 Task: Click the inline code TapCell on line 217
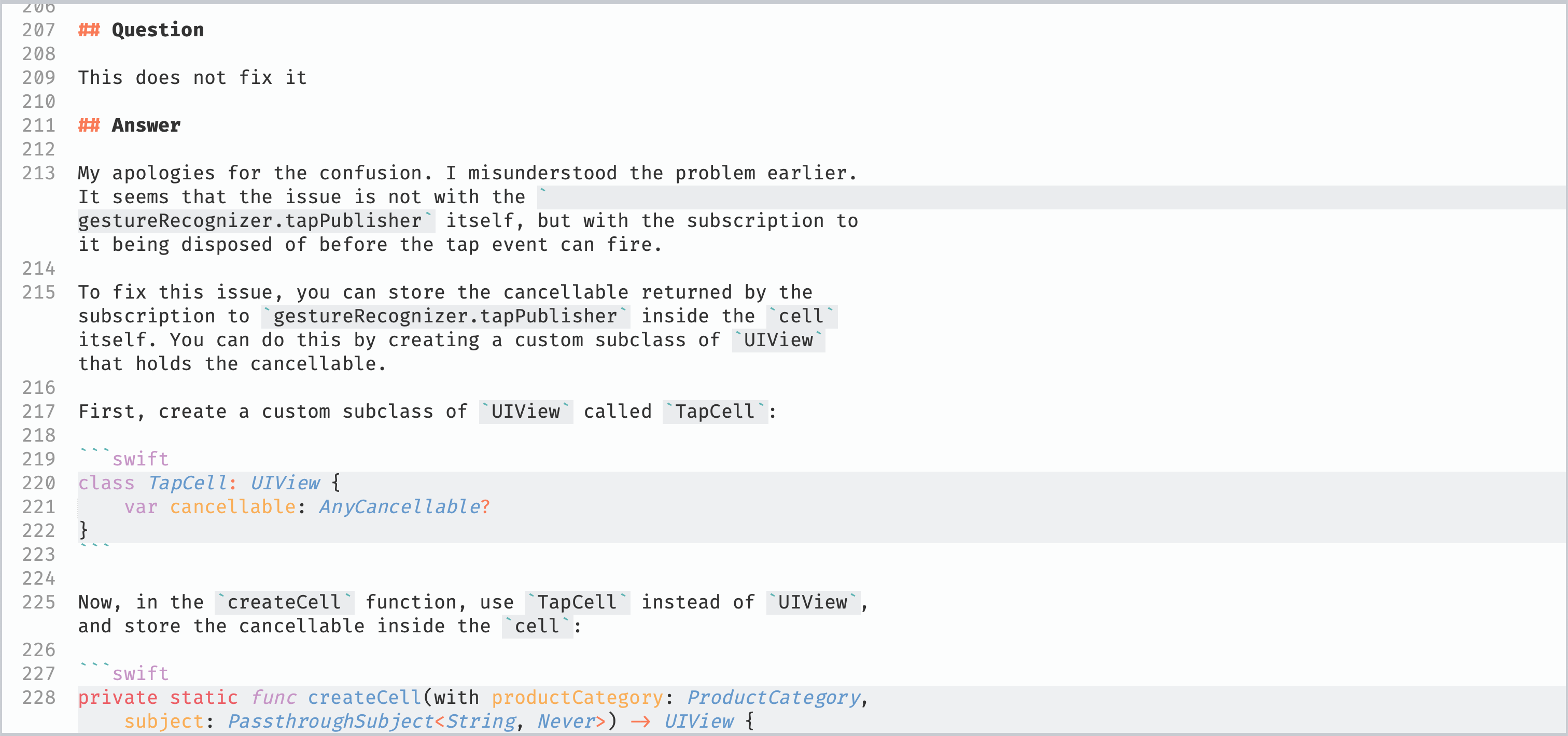pos(715,412)
